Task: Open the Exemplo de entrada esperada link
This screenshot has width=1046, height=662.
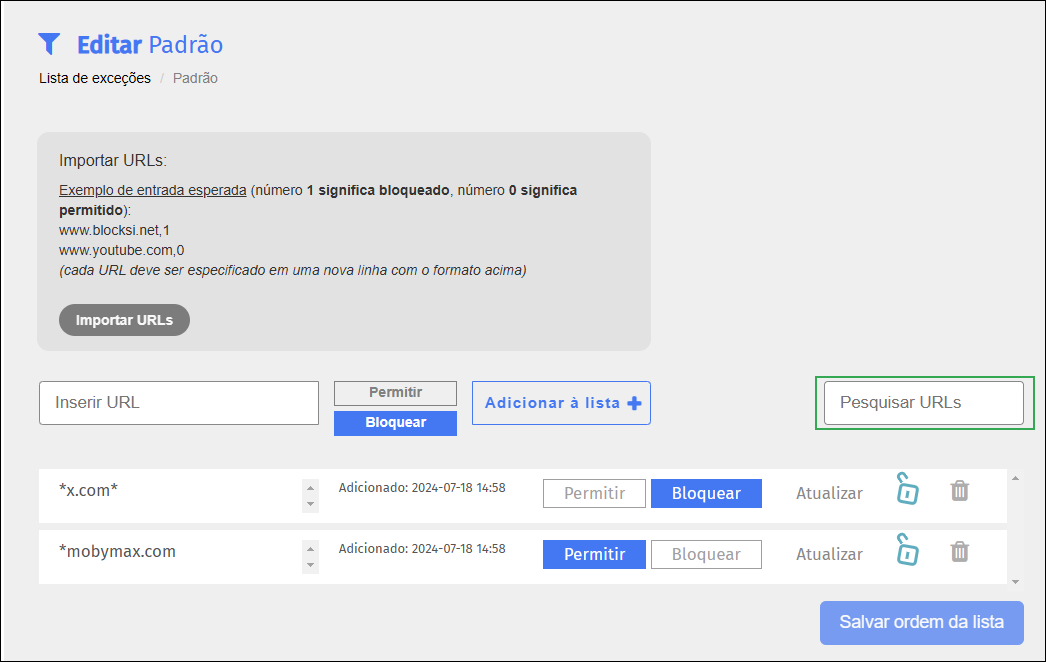Action: pyautogui.click(x=153, y=190)
